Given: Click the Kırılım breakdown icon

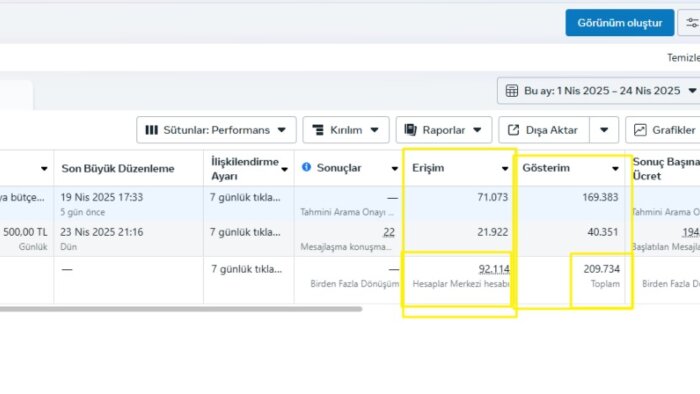Looking at the screenshot, I should point(318,130).
